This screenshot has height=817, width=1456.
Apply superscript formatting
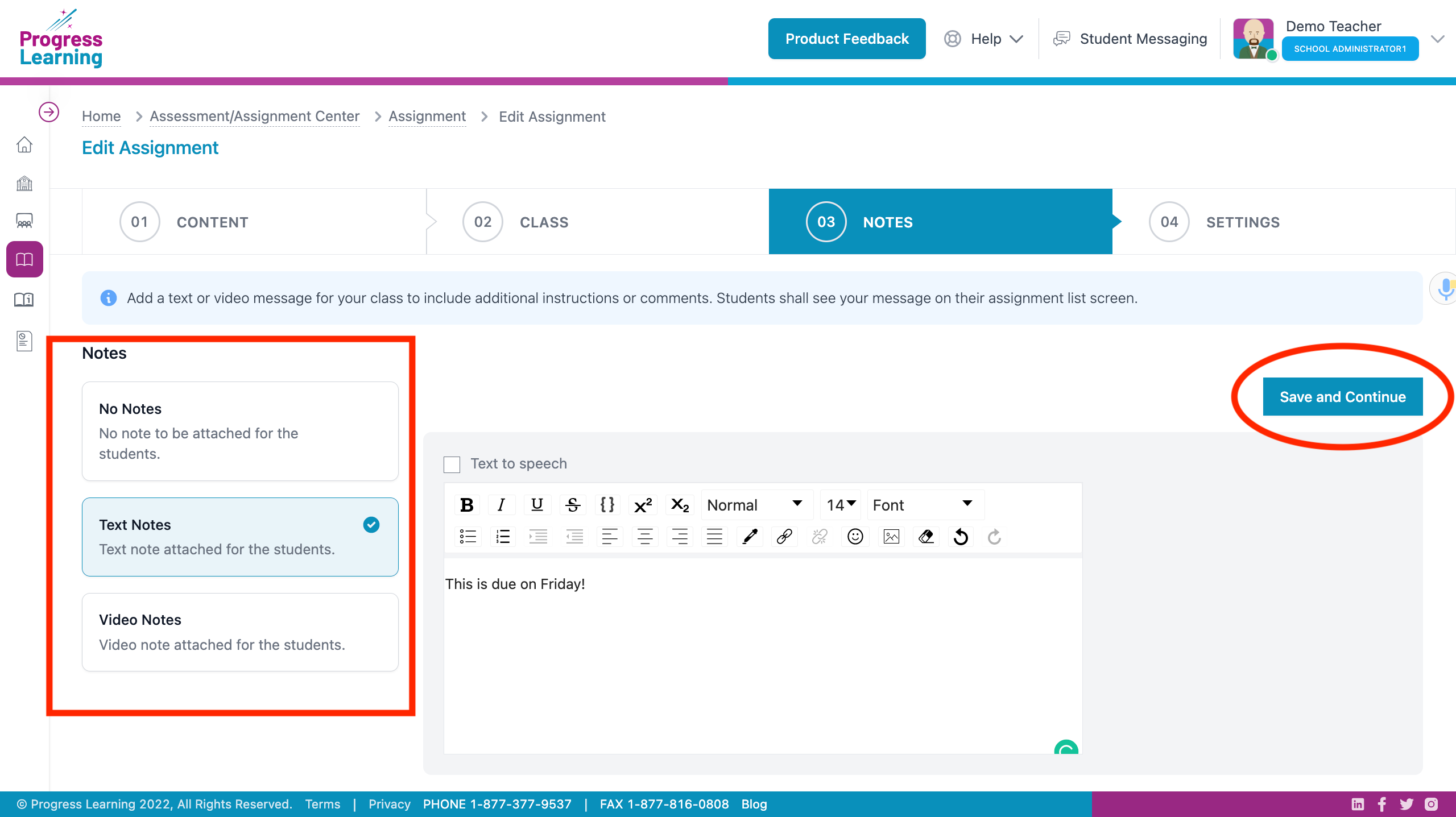click(643, 505)
